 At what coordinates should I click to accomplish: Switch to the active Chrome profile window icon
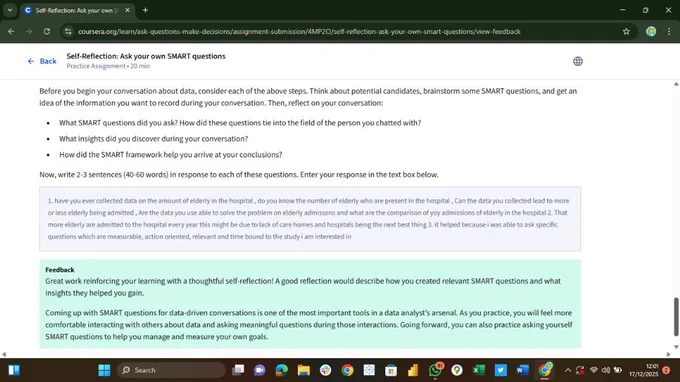pos(545,370)
